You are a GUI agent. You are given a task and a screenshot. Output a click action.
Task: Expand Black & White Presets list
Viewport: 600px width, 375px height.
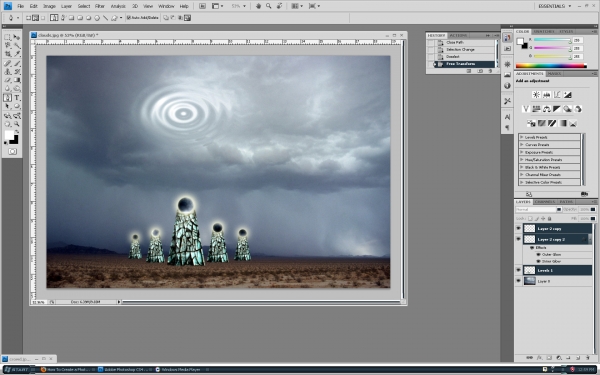tap(521, 167)
